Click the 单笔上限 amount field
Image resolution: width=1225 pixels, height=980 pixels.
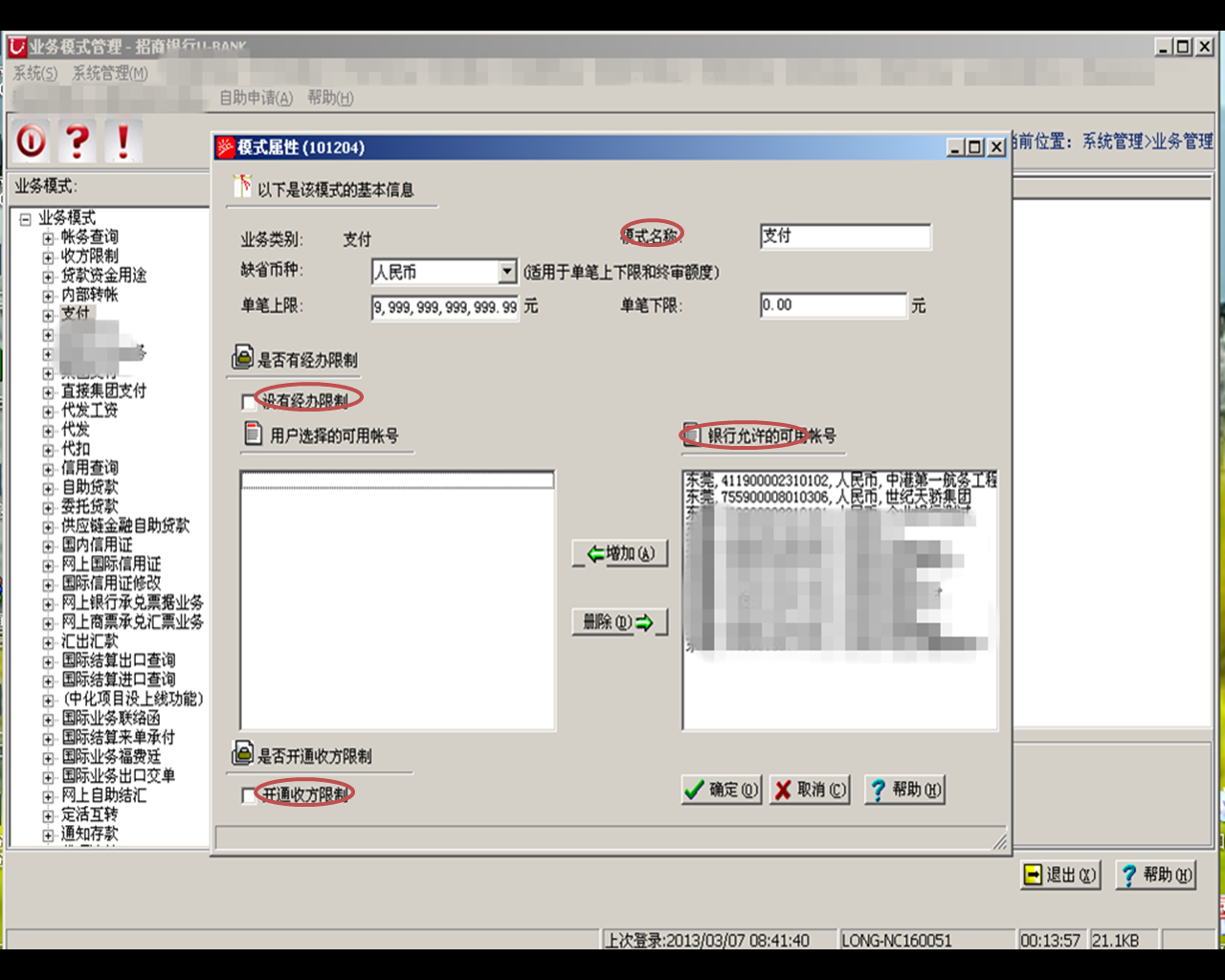[x=445, y=307]
